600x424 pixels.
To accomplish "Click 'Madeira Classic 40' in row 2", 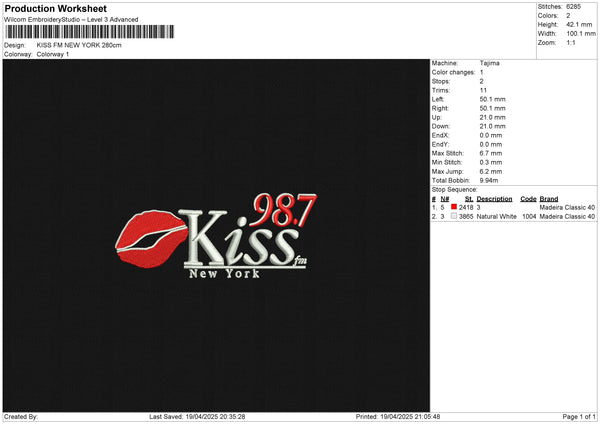I will [x=567, y=217].
